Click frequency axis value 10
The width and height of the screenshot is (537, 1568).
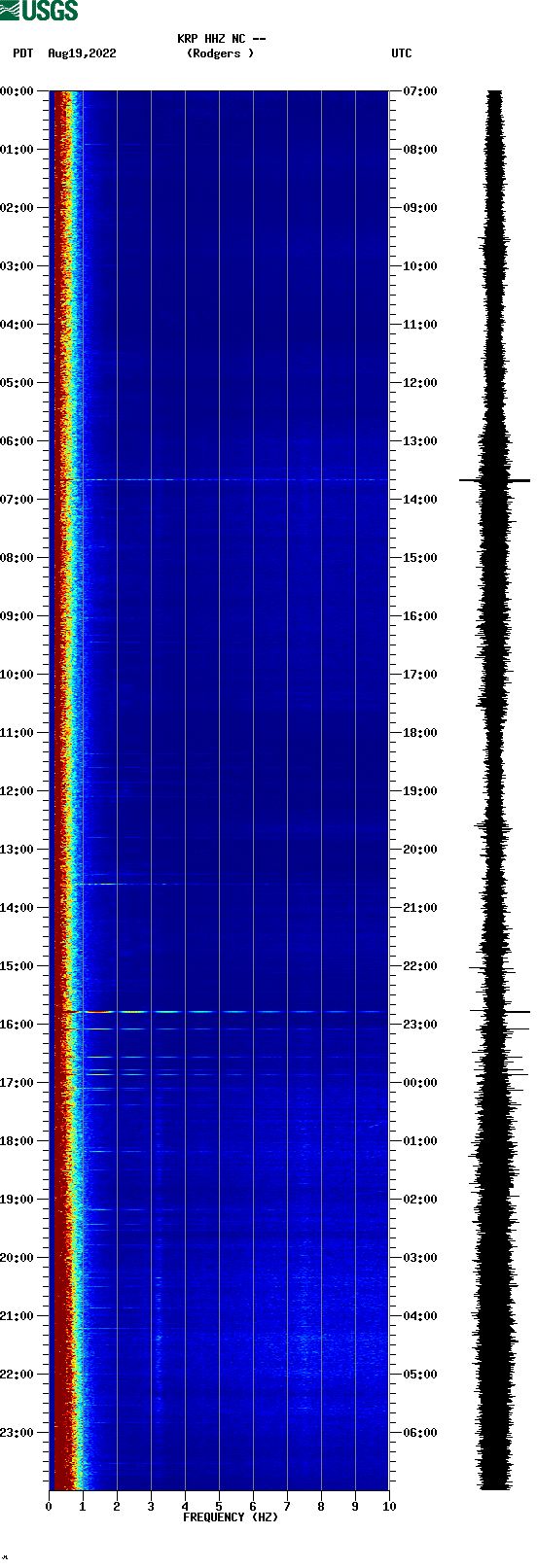[389, 1507]
